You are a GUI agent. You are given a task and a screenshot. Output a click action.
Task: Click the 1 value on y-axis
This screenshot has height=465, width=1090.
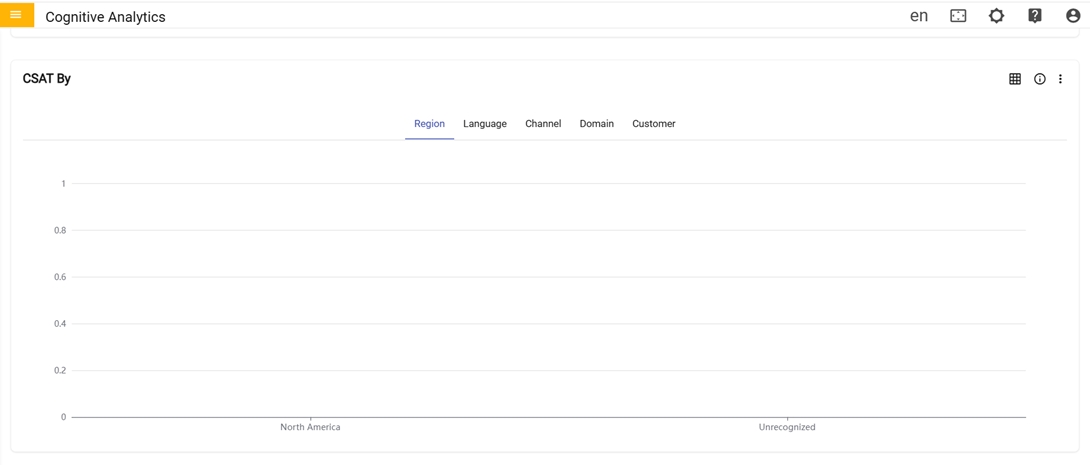[63, 184]
